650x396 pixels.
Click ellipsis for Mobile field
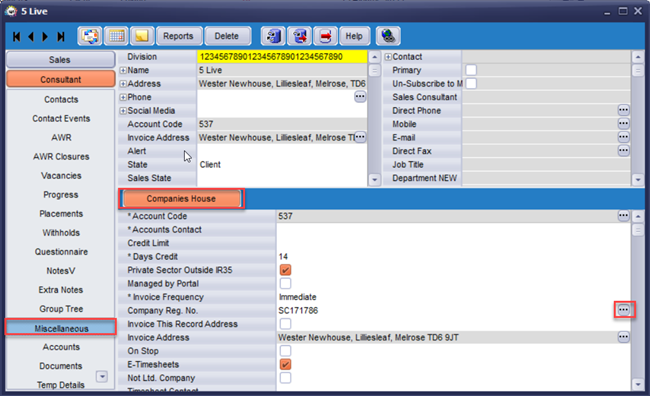(623, 124)
